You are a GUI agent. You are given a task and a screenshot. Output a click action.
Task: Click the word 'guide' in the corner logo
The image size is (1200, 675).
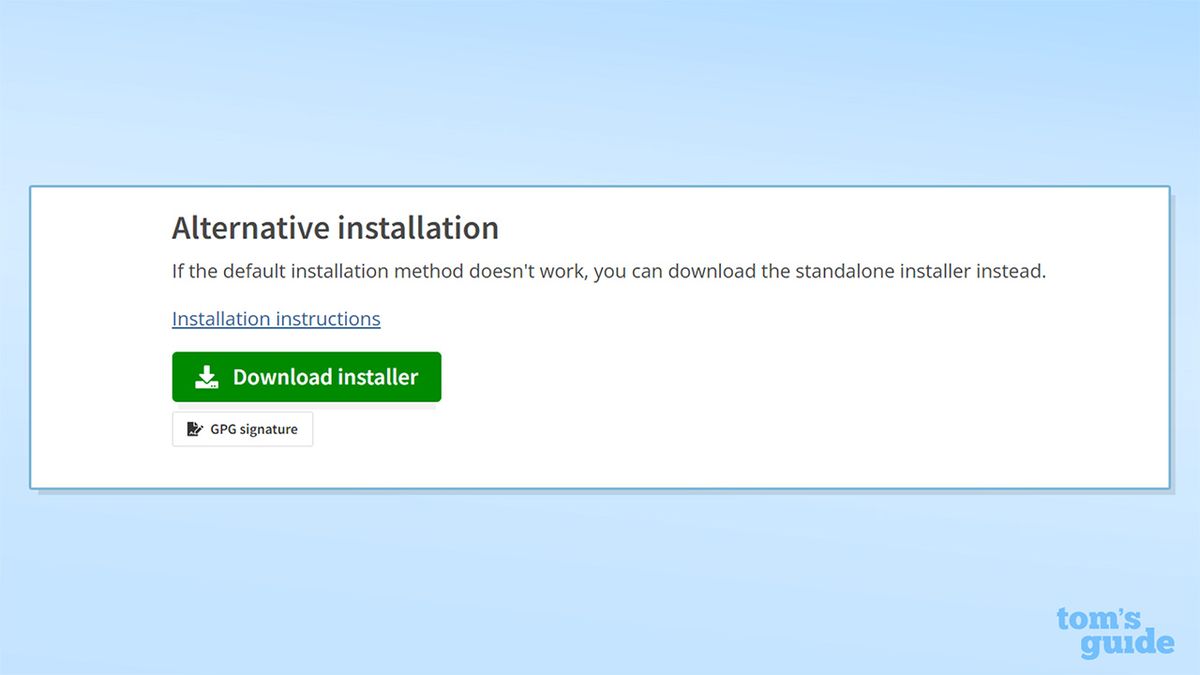1128,645
